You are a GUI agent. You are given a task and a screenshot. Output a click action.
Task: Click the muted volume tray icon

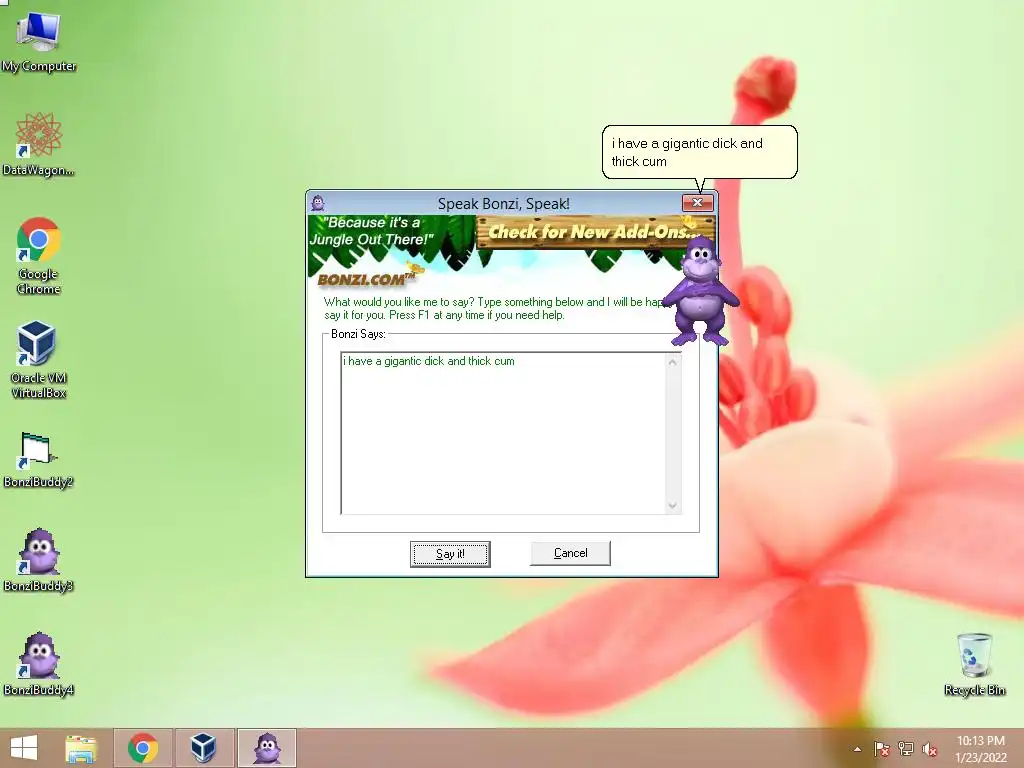(929, 749)
